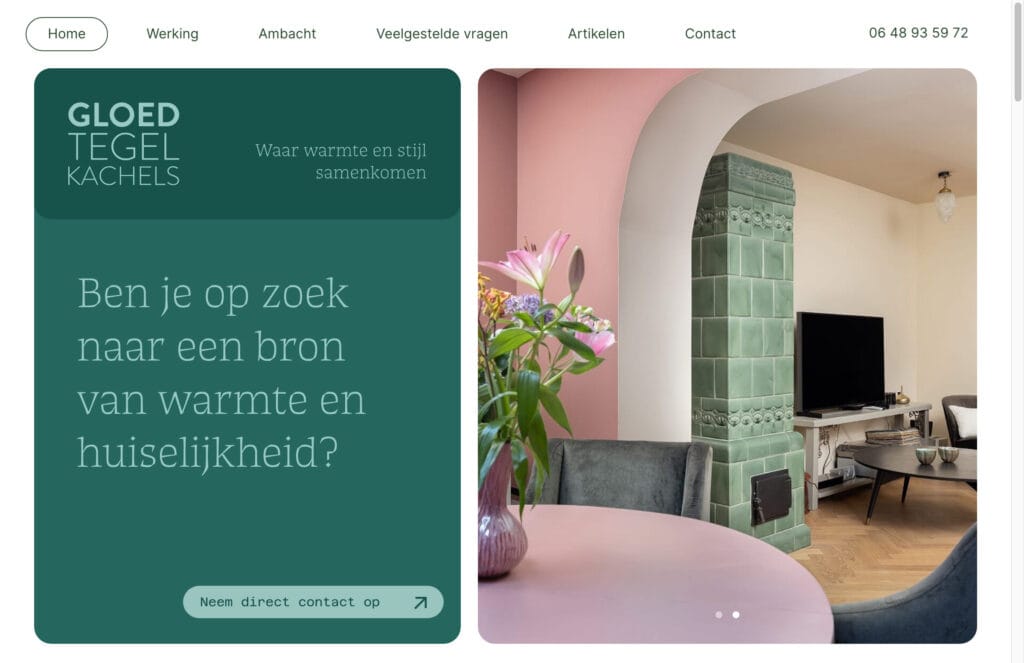Click Neem direct contact op button
The image size is (1024, 663).
point(313,602)
